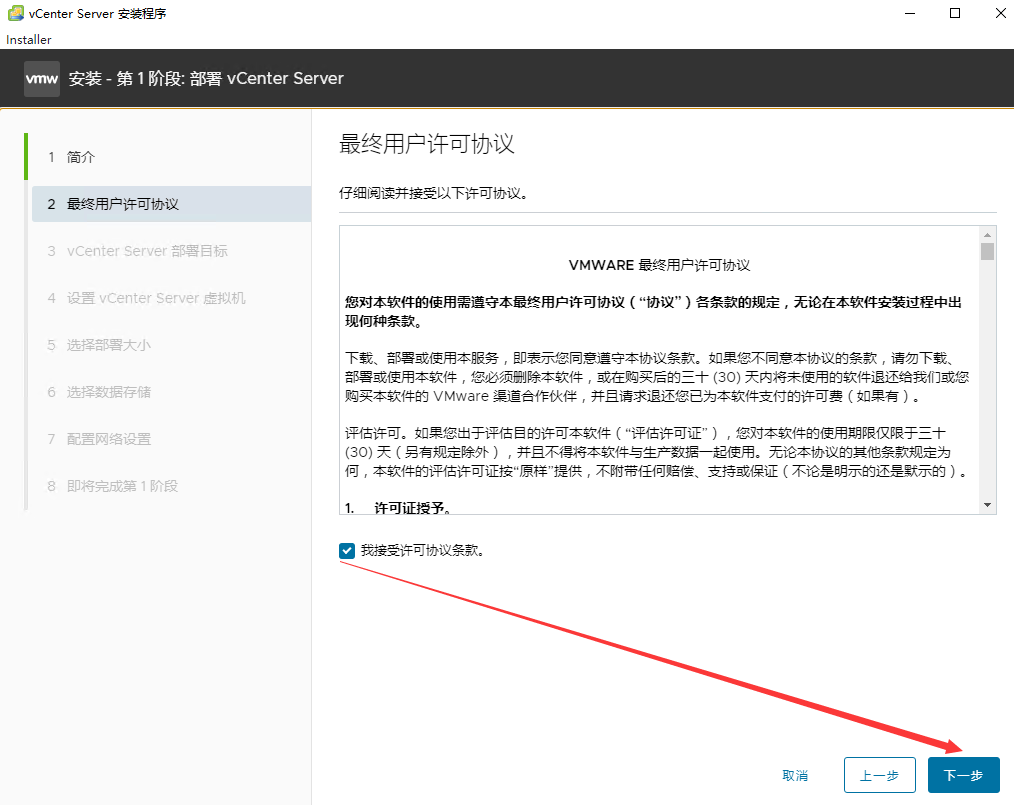The height and width of the screenshot is (805, 1014).
Task: Minimize the installer window
Action: 910,14
